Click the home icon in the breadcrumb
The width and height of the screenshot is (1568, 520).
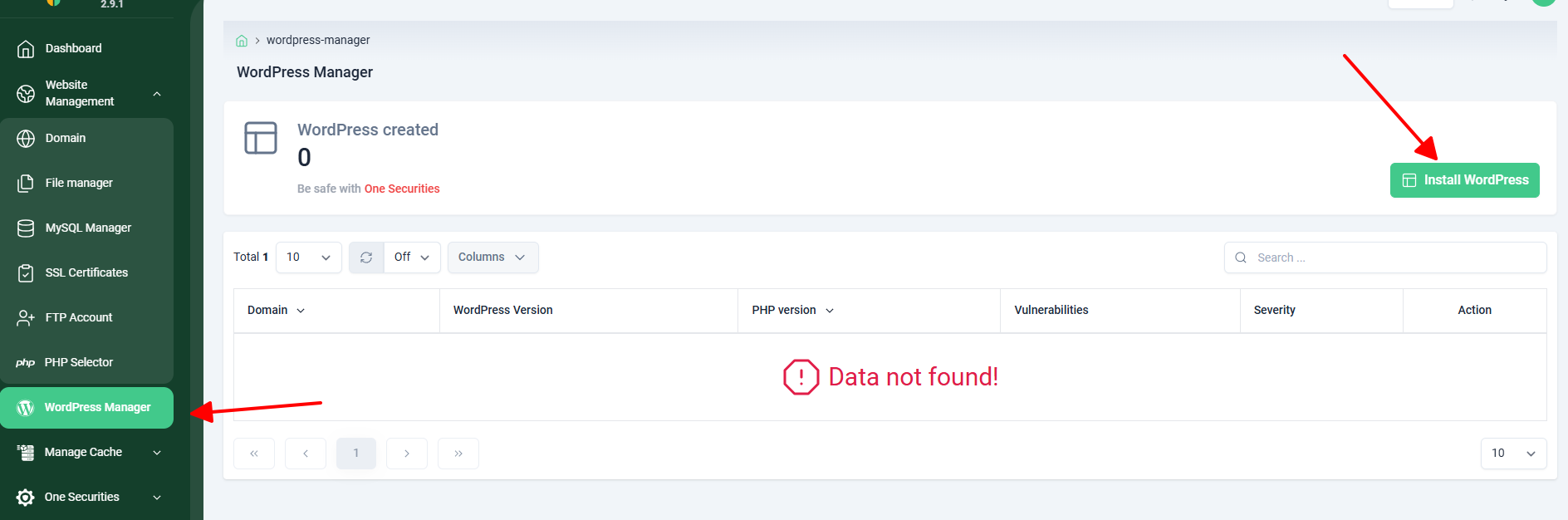pyautogui.click(x=242, y=41)
